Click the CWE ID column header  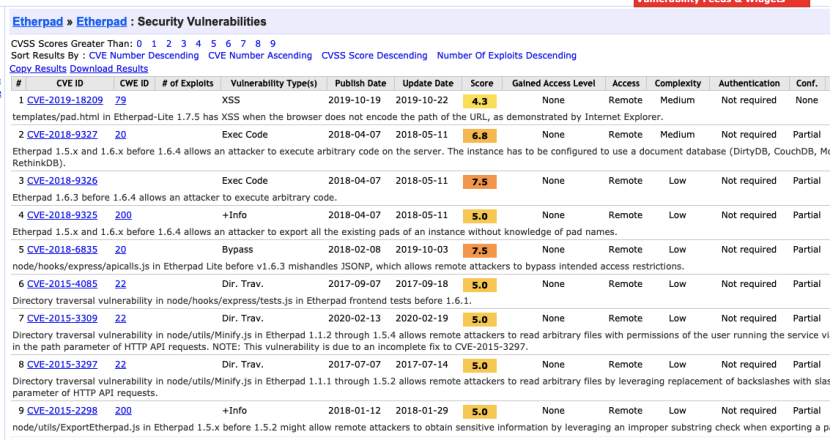tap(134, 83)
